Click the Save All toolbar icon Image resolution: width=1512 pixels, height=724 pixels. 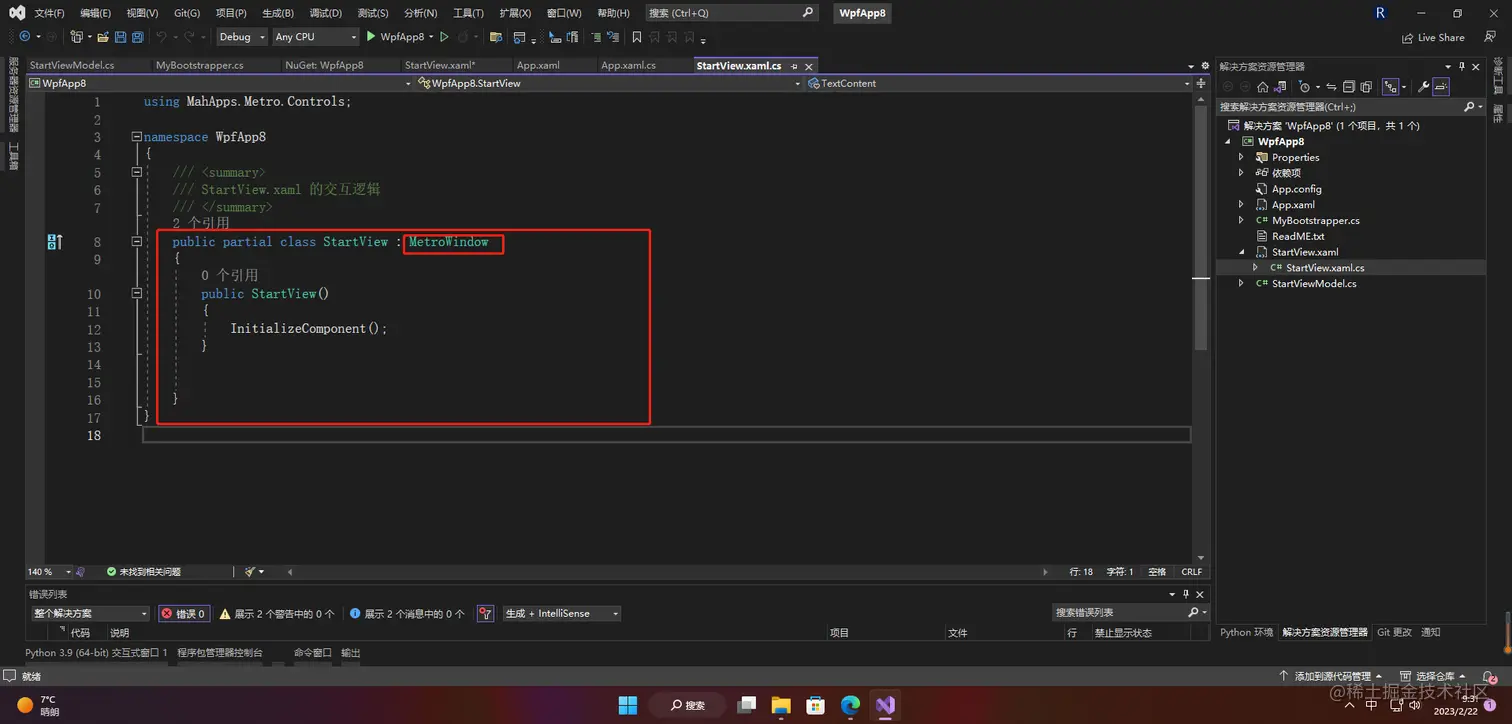tap(137, 37)
